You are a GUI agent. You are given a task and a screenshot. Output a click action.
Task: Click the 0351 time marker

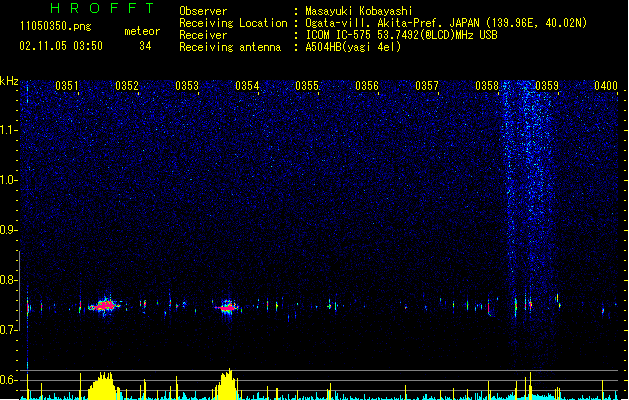[67, 86]
